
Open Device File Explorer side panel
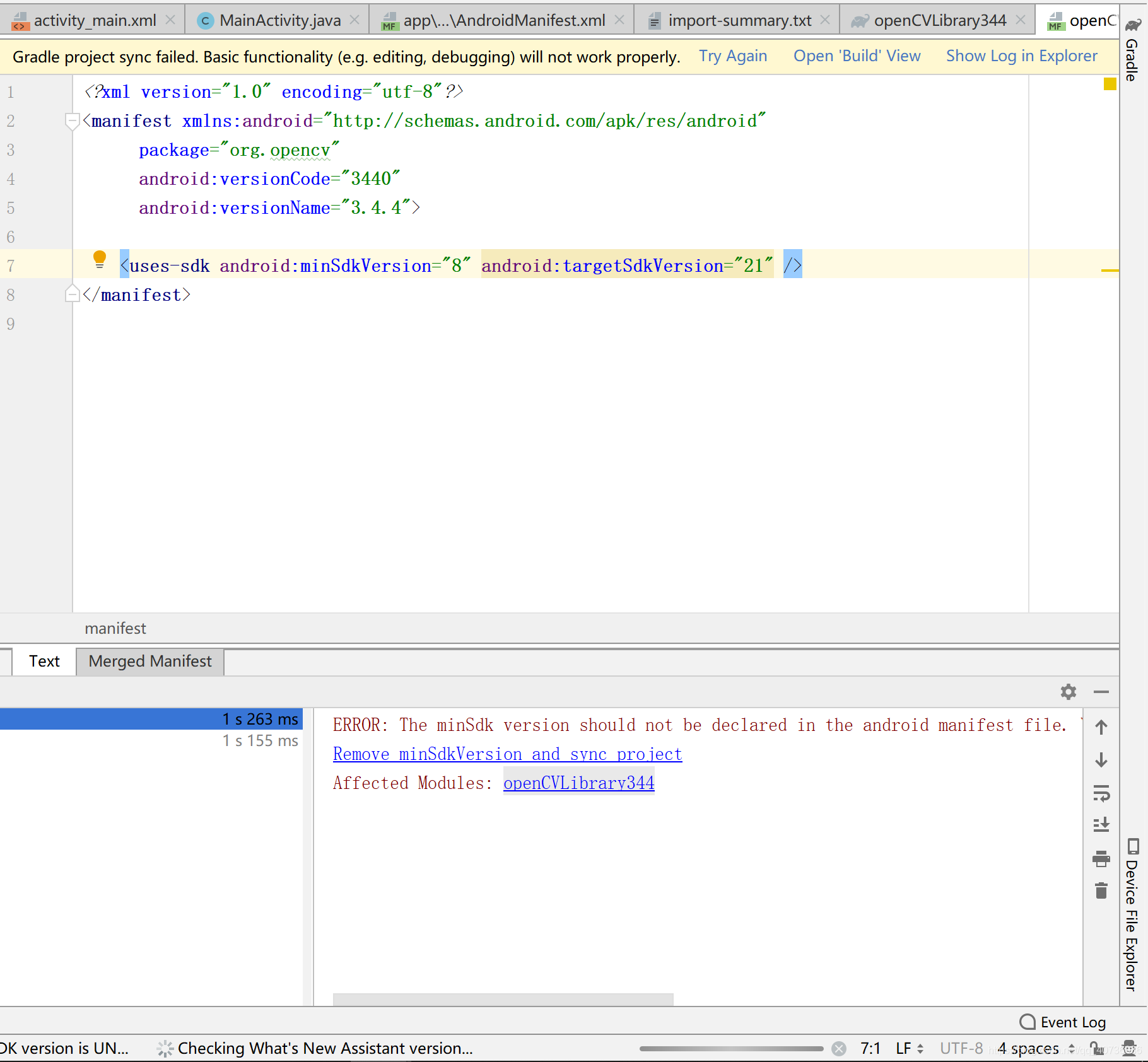coord(1133,914)
